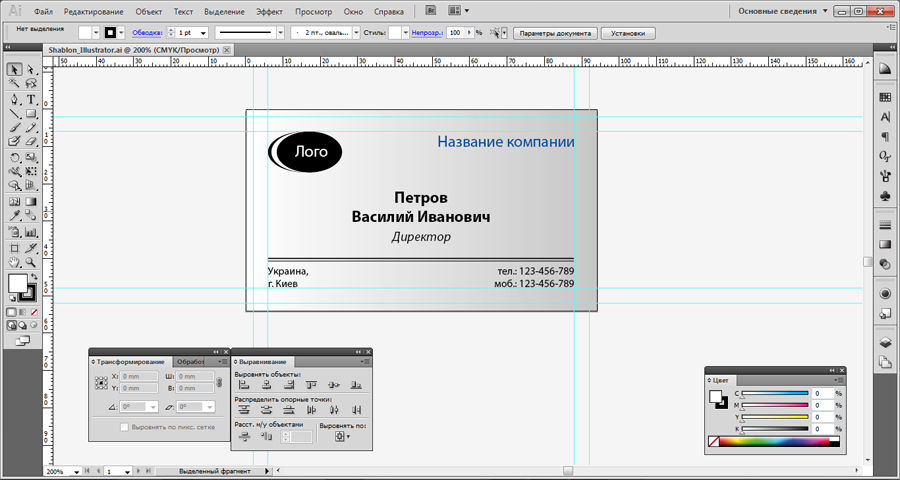This screenshot has height=480, width=900.
Task: Adjust the Cyan (C) slider in Цвет
Action: [x=775, y=394]
